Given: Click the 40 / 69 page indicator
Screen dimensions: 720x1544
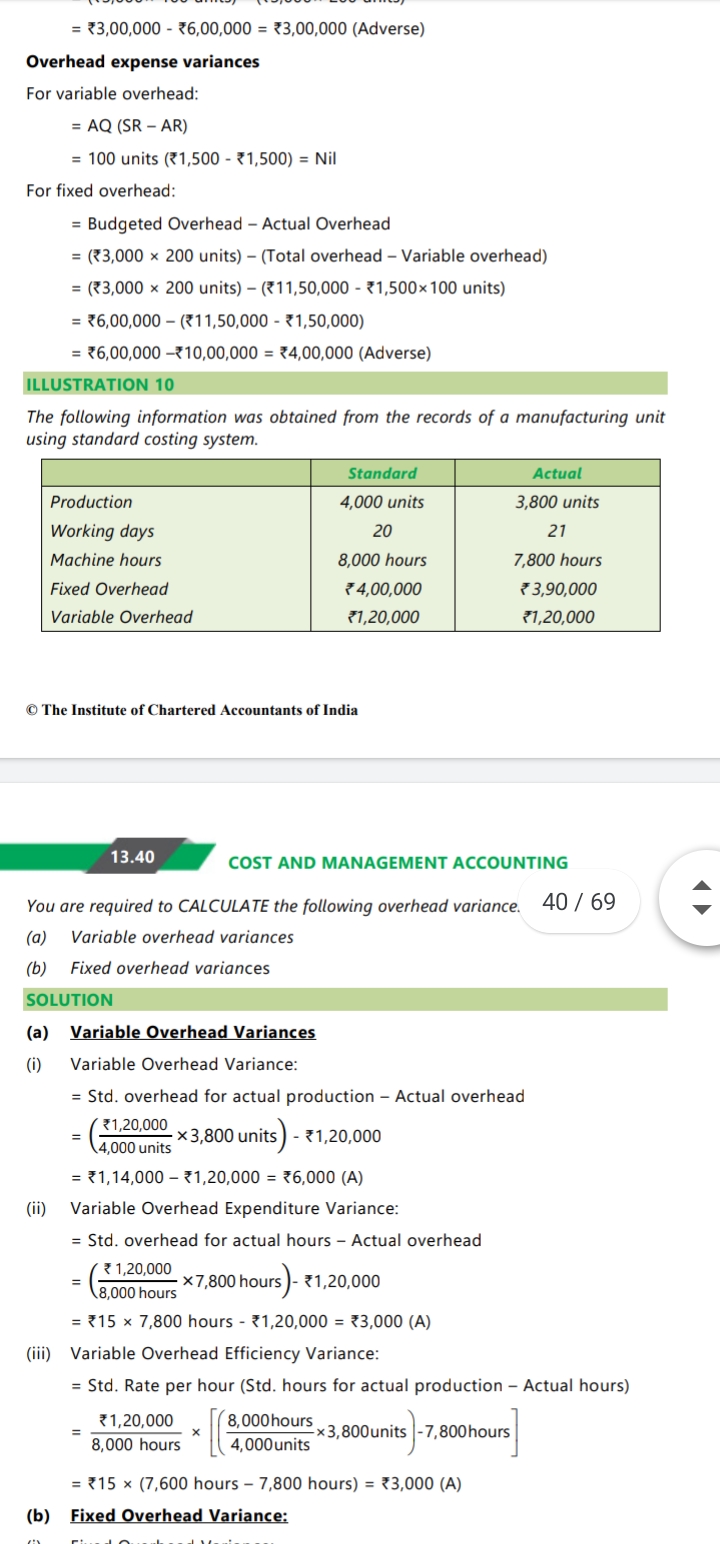Looking at the screenshot, I should point(579,902).
